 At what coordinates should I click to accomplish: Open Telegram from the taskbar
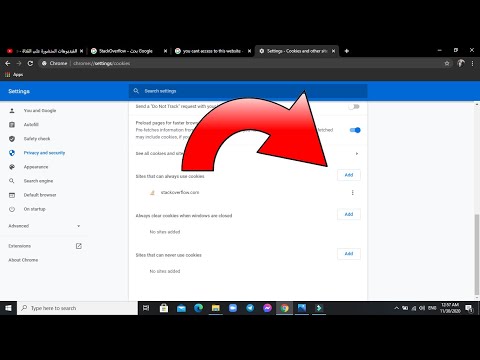click(250, 308)
